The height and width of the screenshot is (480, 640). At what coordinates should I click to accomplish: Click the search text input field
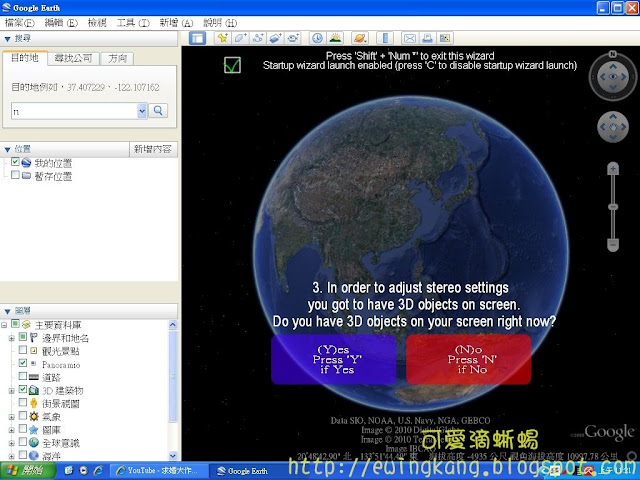(74, 111)
